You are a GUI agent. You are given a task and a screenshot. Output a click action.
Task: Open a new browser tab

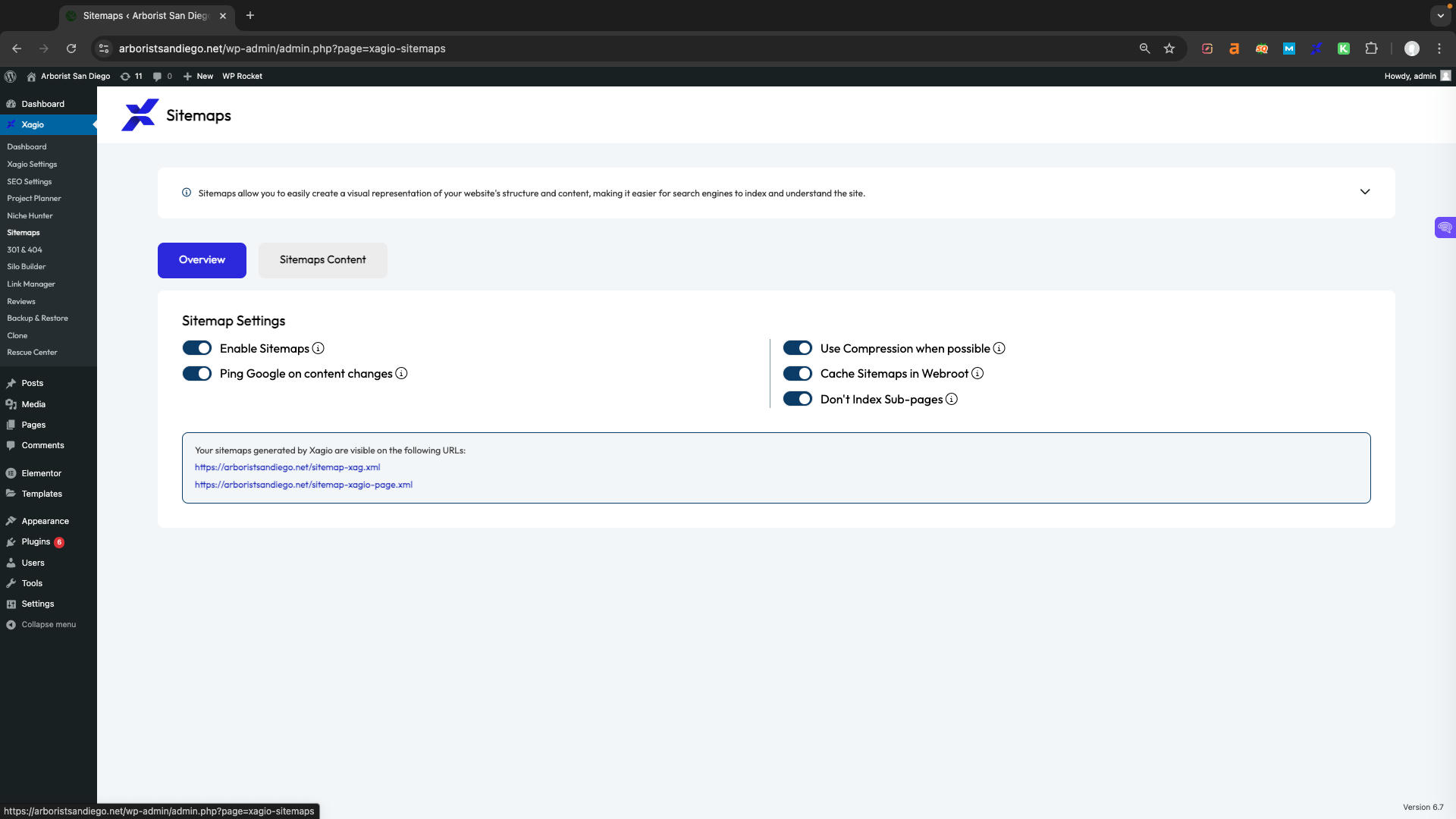click(250, 15)
